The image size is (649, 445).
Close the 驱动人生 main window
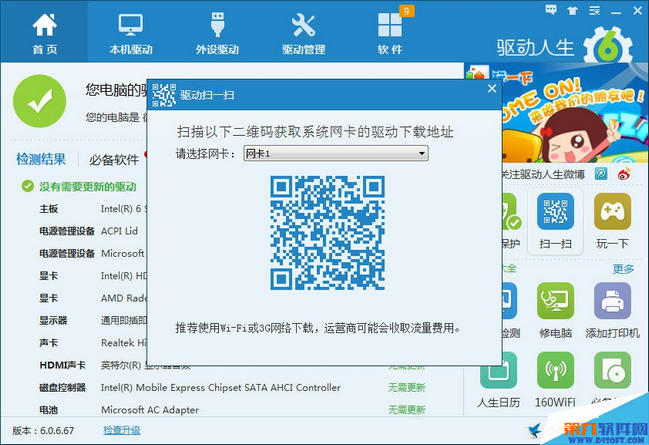click(638, 11)
